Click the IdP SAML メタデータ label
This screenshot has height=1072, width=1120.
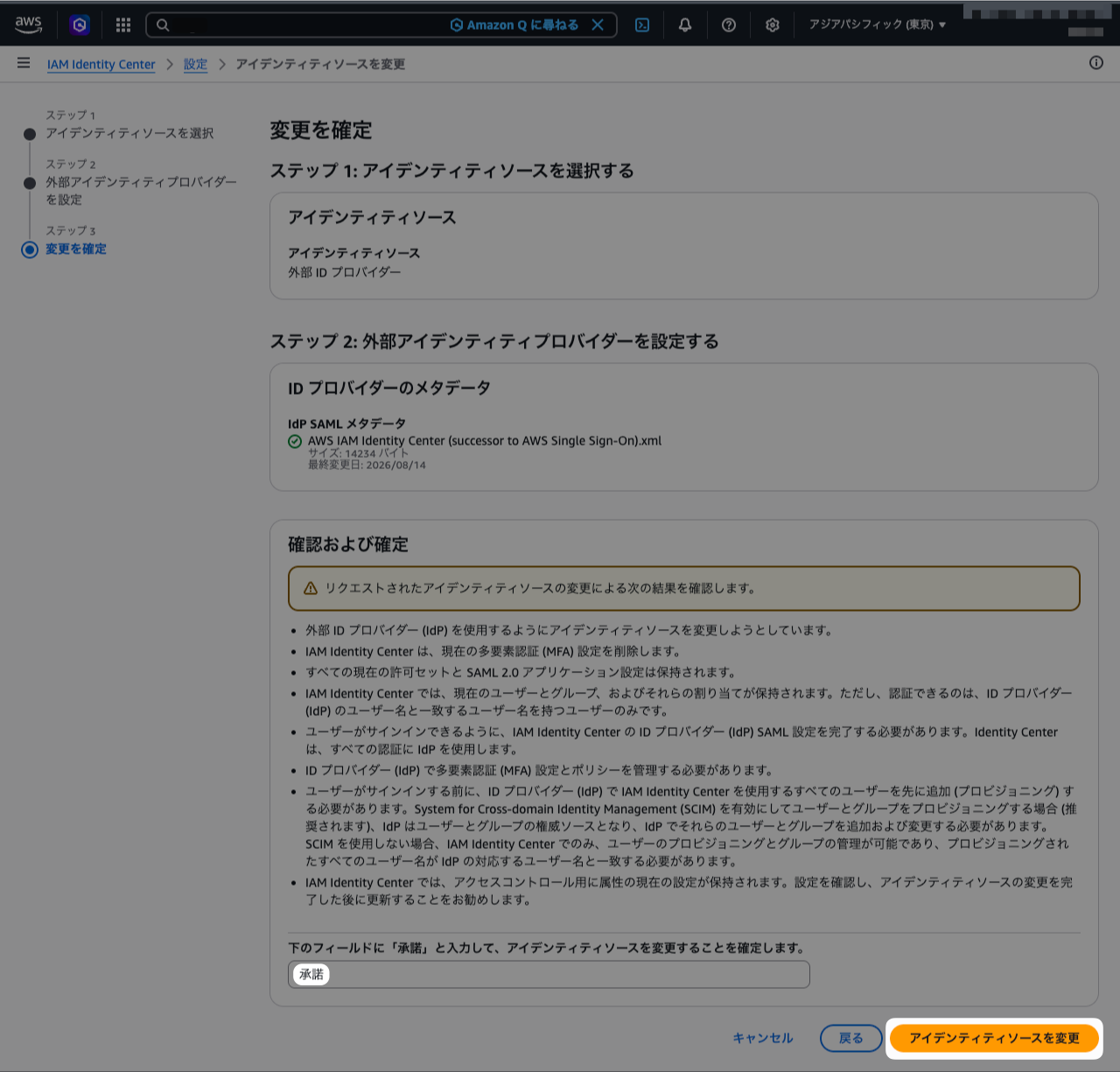point(347,424)
